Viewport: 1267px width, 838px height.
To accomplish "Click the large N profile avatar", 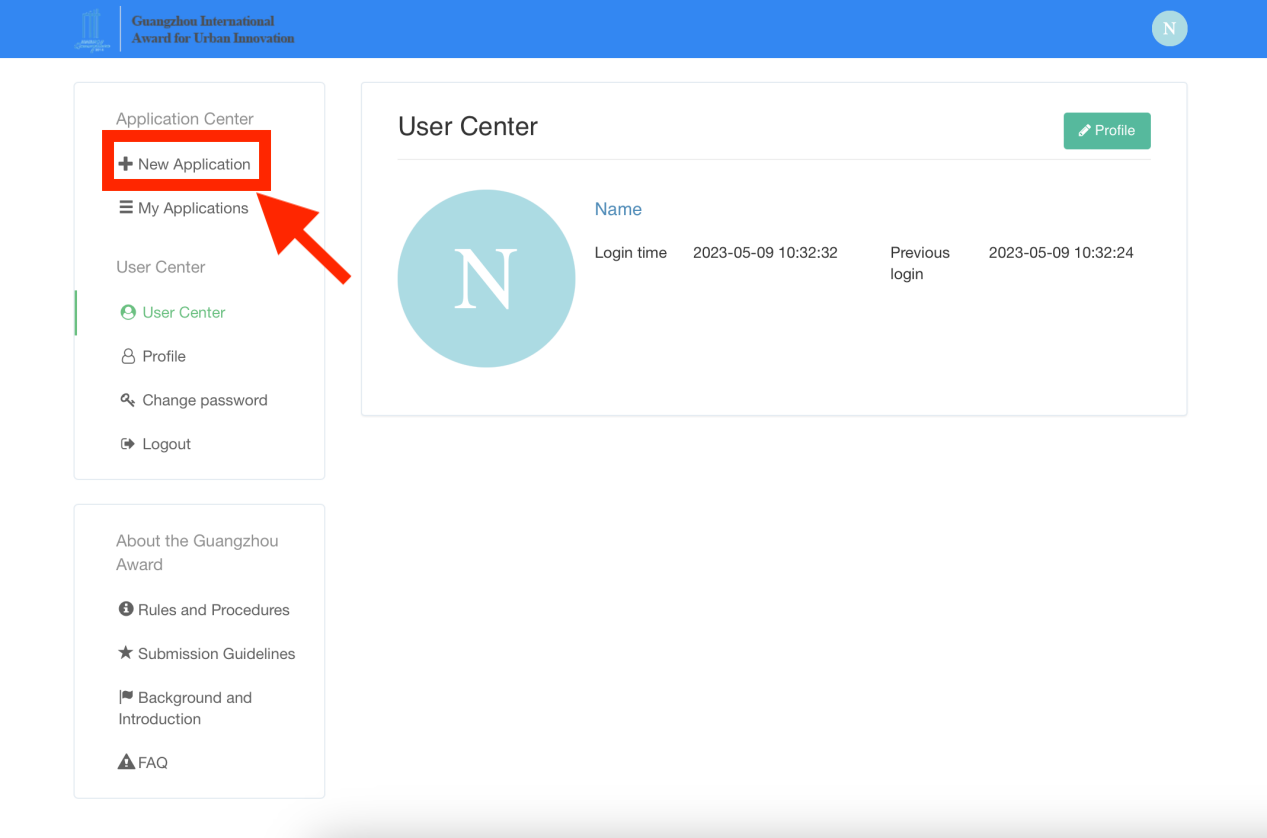I will pos(486,279).
